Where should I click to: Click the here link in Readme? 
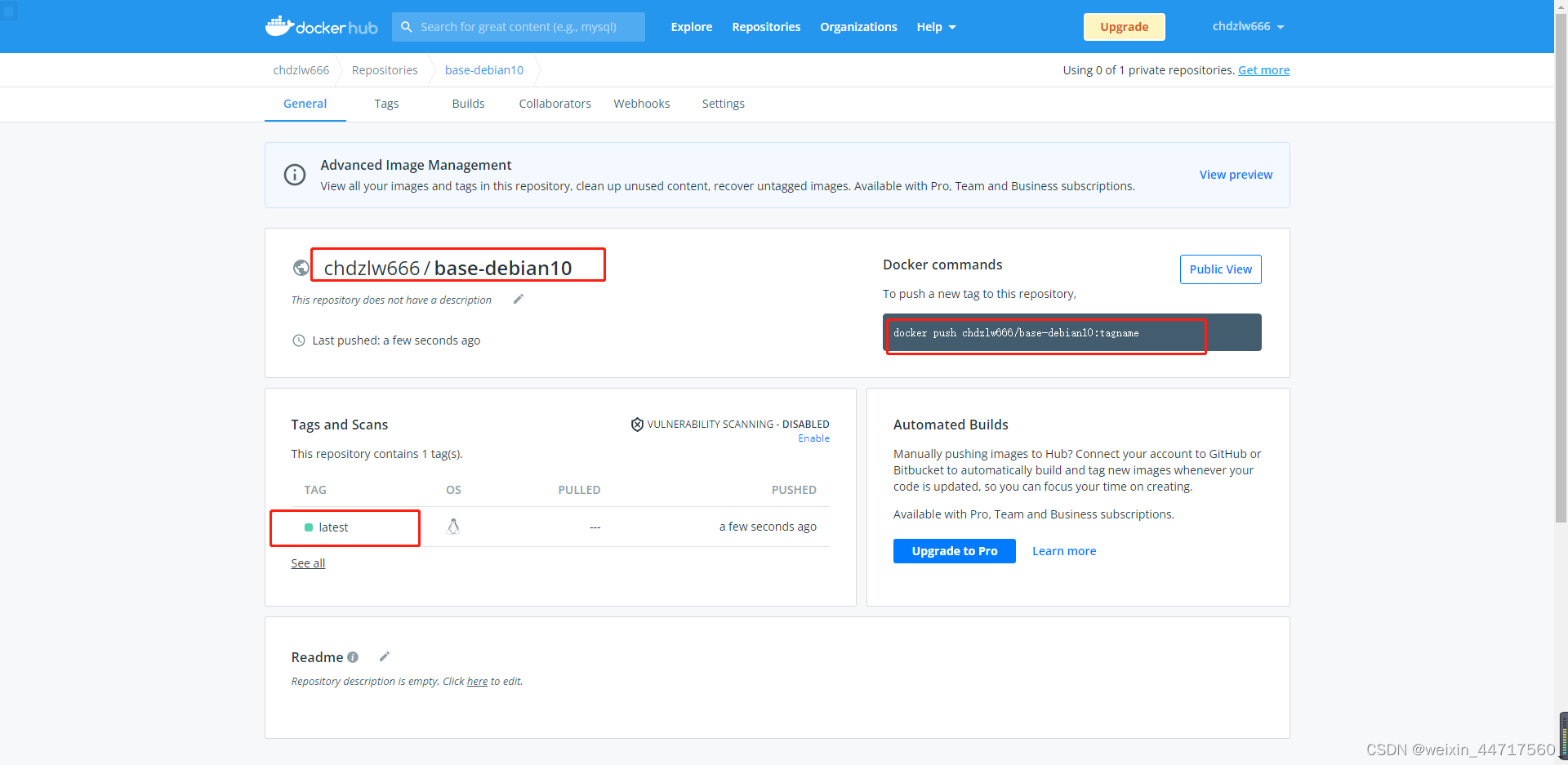click(477, 682)
